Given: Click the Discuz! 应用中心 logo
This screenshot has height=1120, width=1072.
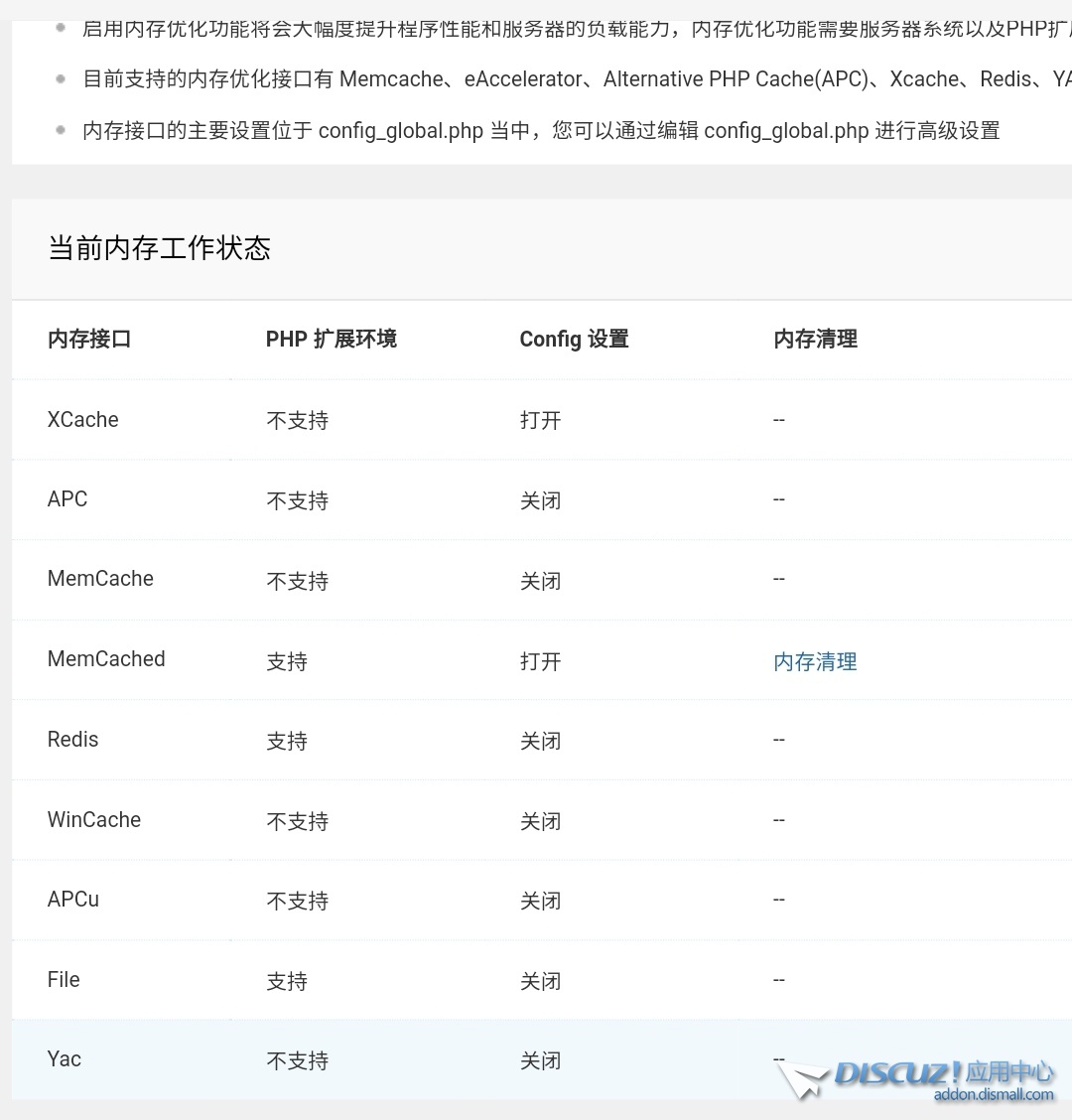Looking at the screenshot, I should [x=943, y=1073].
